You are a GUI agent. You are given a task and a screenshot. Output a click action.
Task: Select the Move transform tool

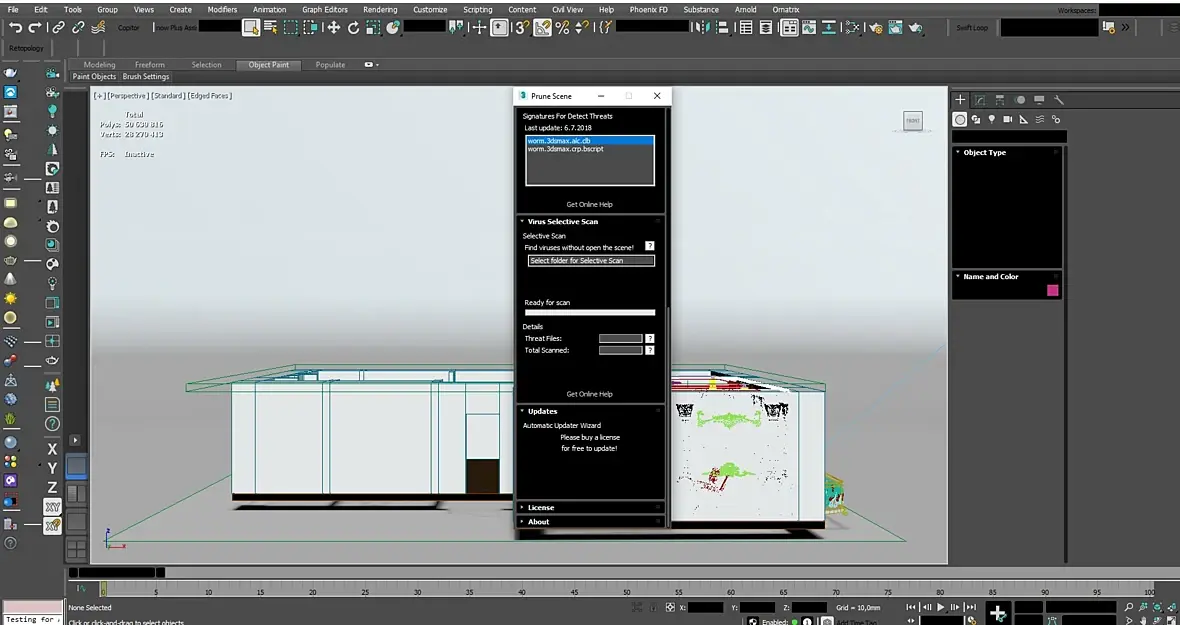pyautogui.click(x=334, y=28)
